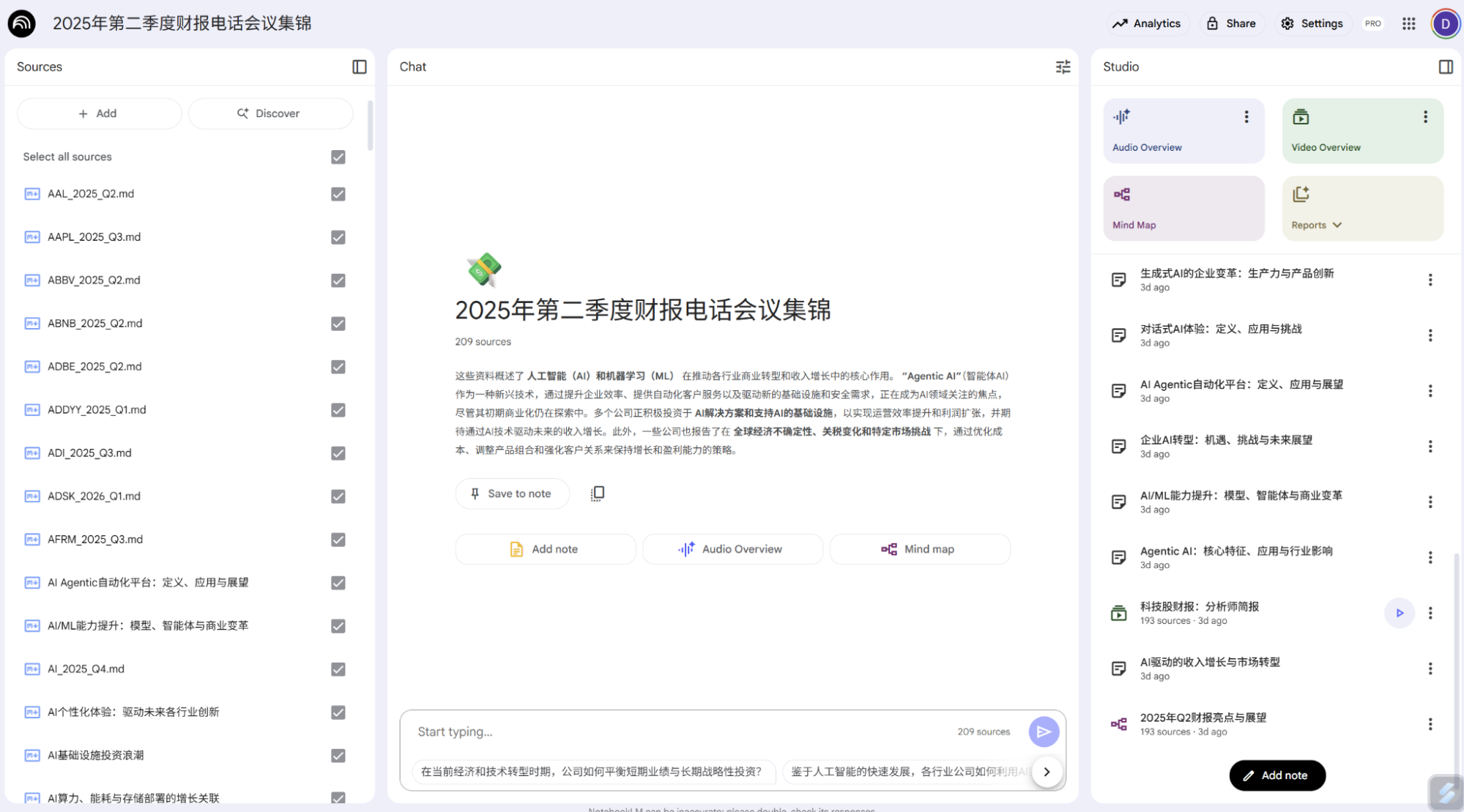The height and width of the screenshot is (812, 1464).
Task: Play 科技股财报 video overview
Action: tap(1399, 613)
